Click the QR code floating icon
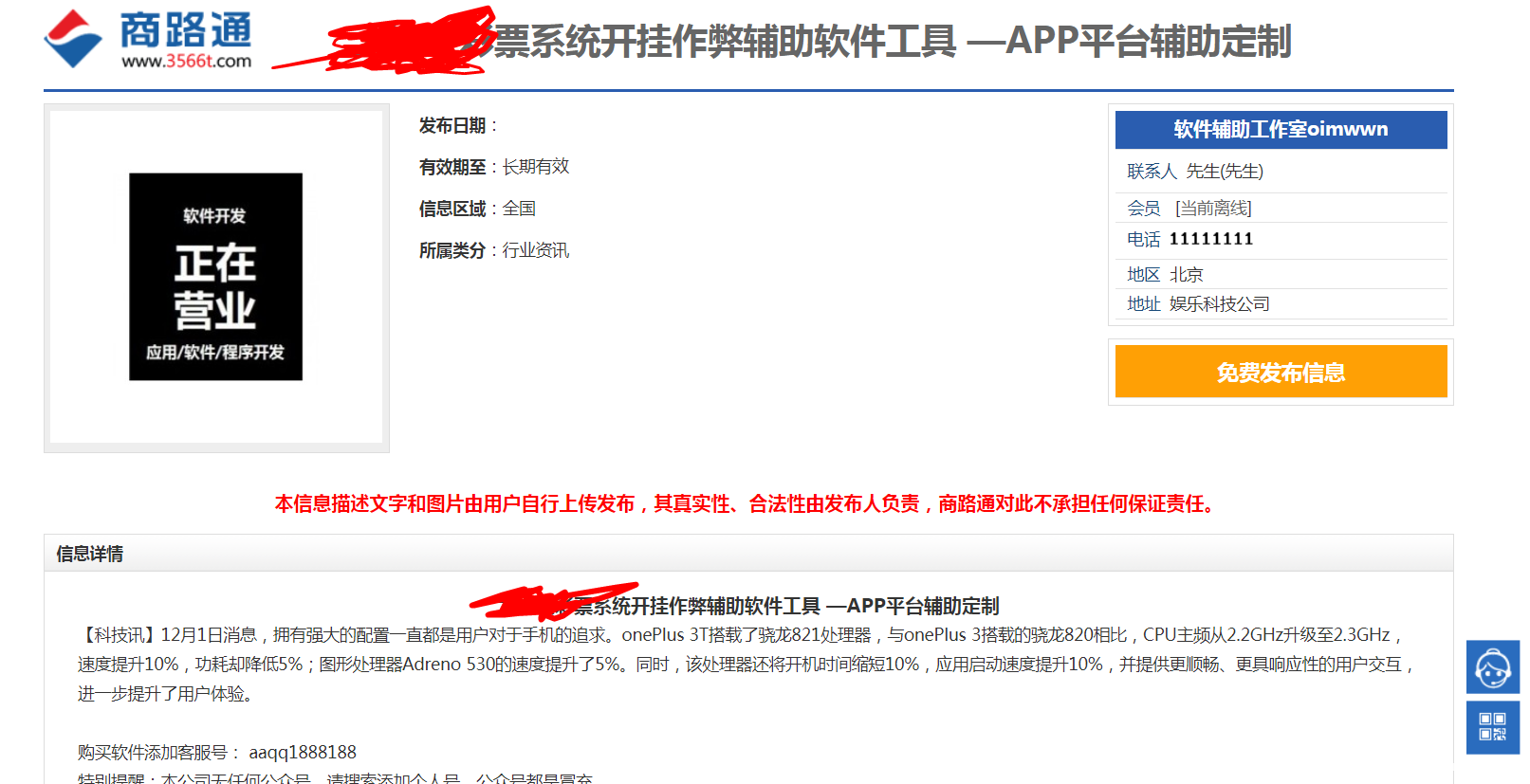The width and height of the screenshot is (1530, 784). [1492, 727]
